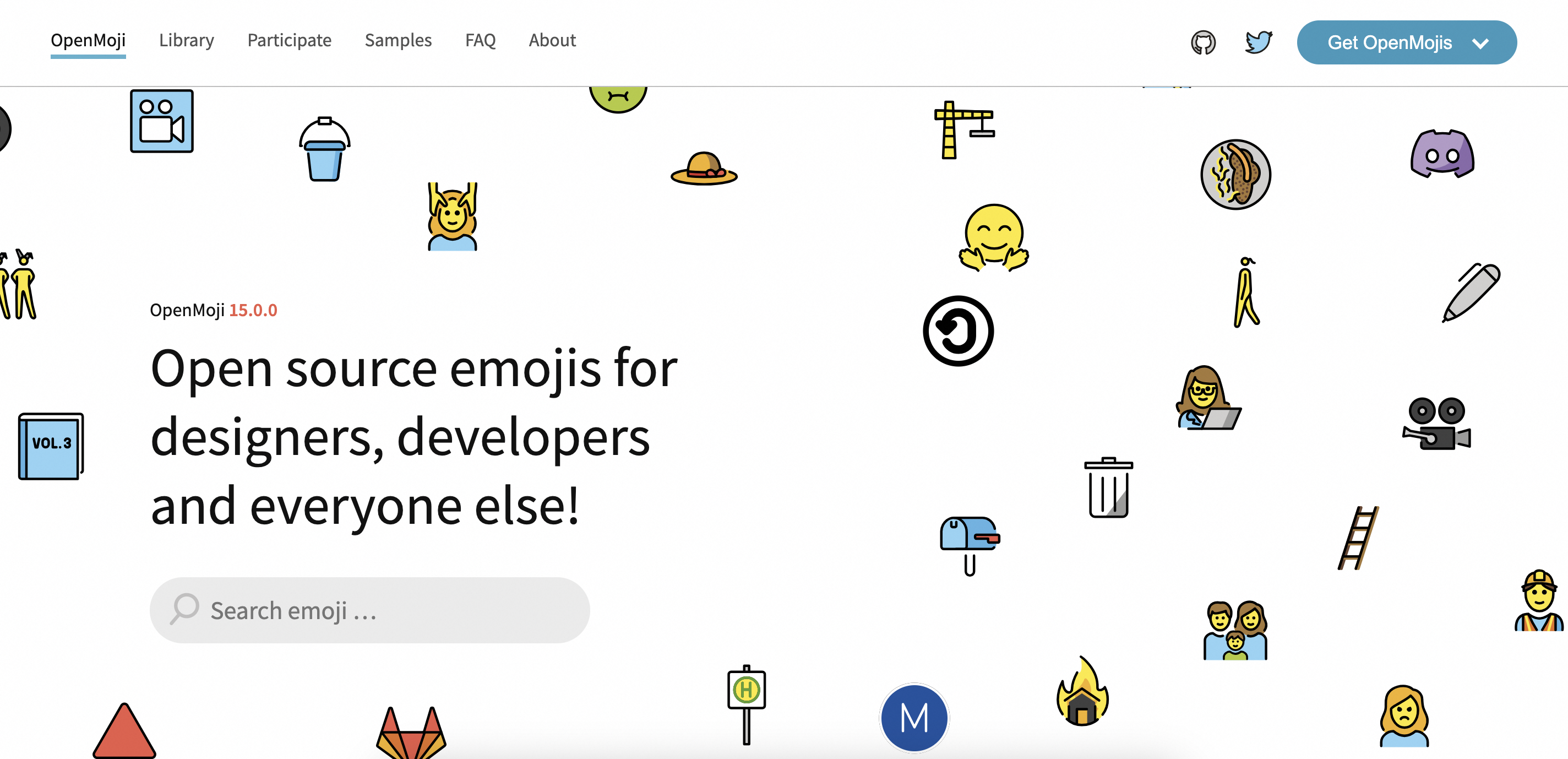The image size is (1568, 759).
Task: Click the Twitter bird icon
Action: coord(1258,42)
